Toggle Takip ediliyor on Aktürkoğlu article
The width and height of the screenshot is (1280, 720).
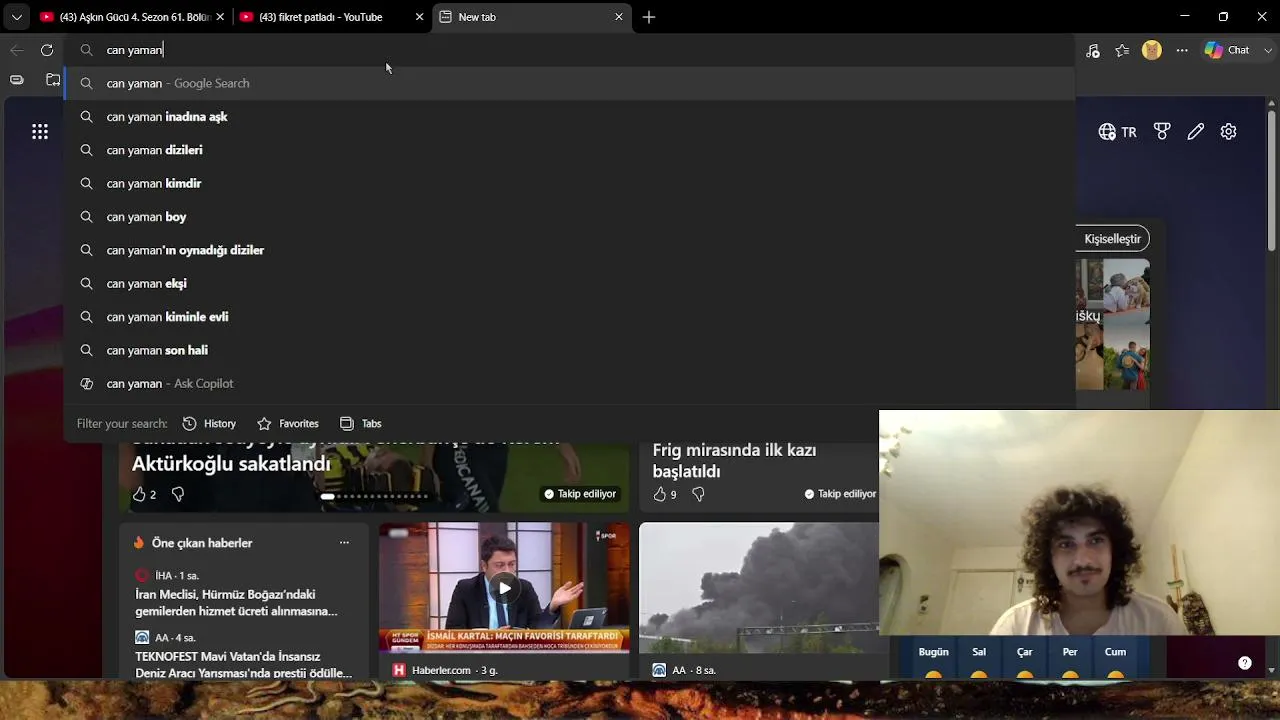580,494
